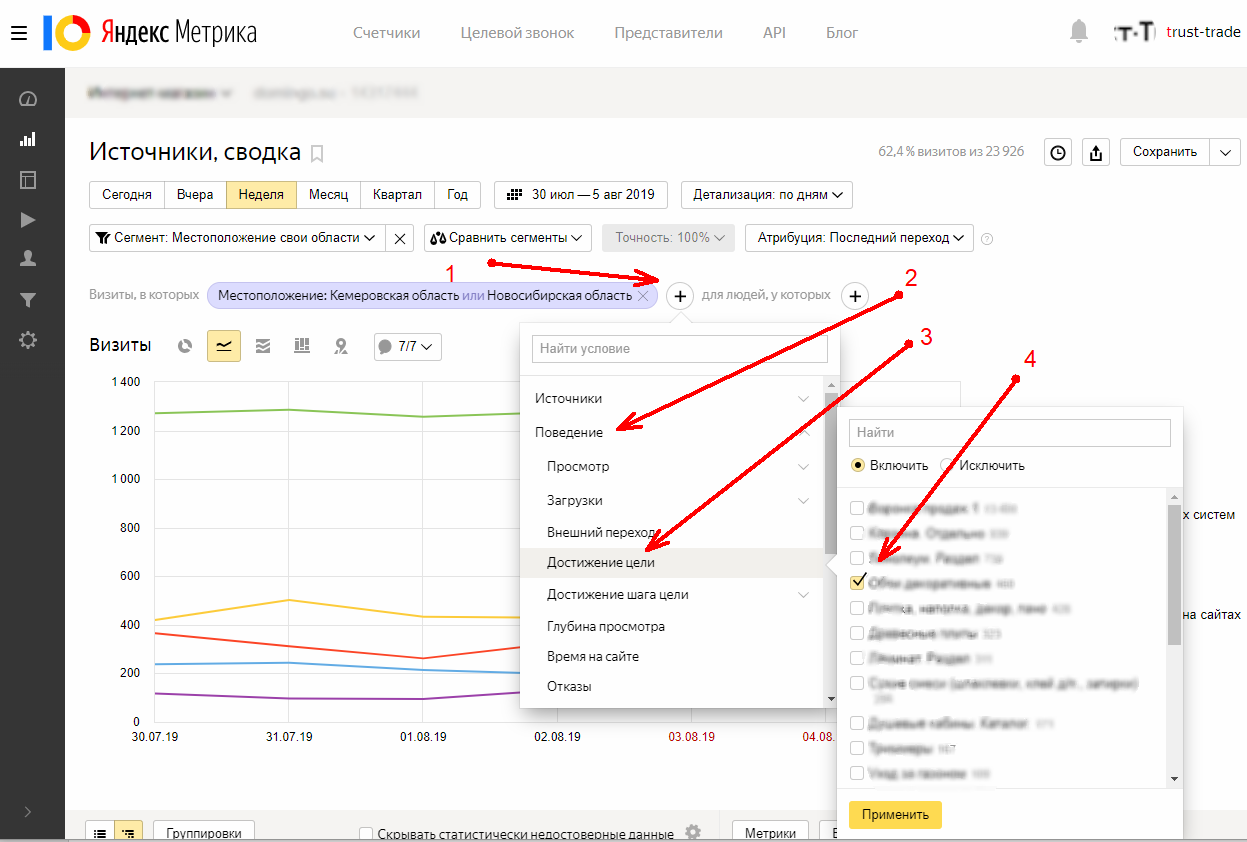This screenshot has height=842, width=1247.
Task: Open the visitors person icon in sidebar
Action: (28, 259)
